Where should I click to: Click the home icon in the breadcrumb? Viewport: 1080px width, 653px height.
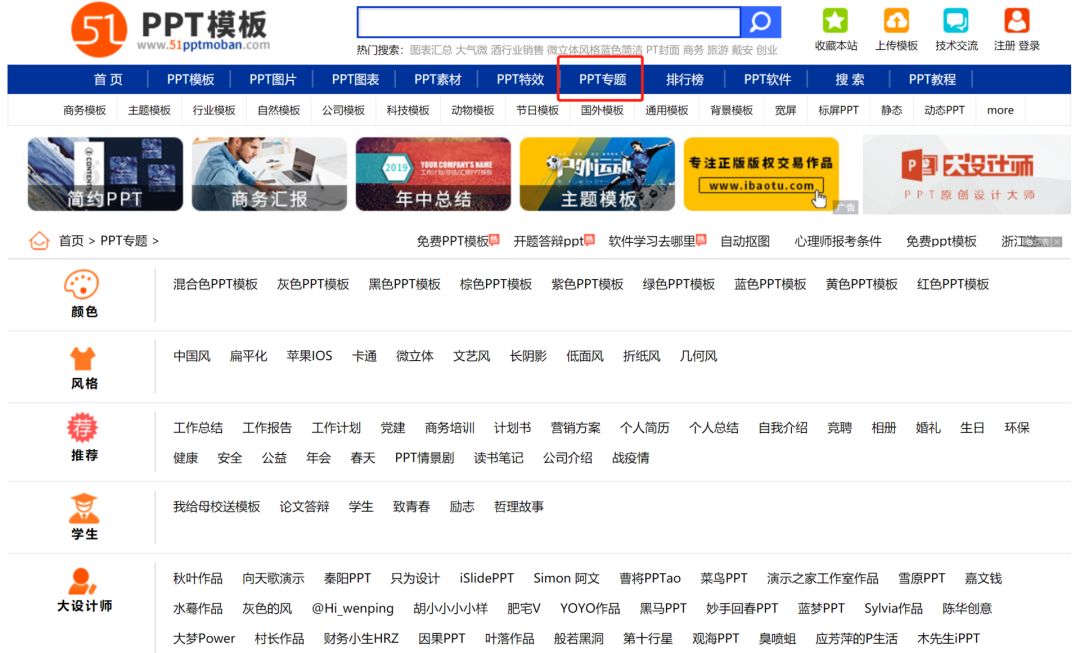click(38, 240)
